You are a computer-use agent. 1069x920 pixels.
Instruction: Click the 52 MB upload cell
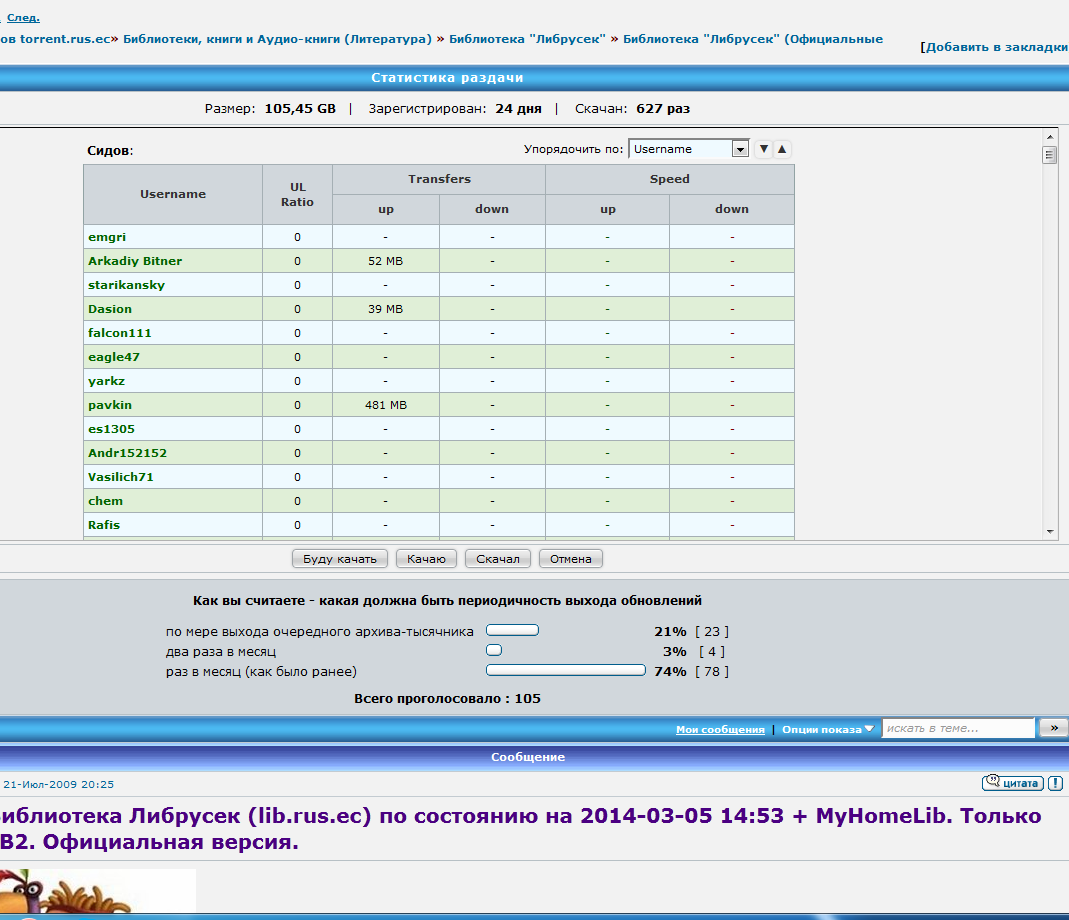[385, 261]
